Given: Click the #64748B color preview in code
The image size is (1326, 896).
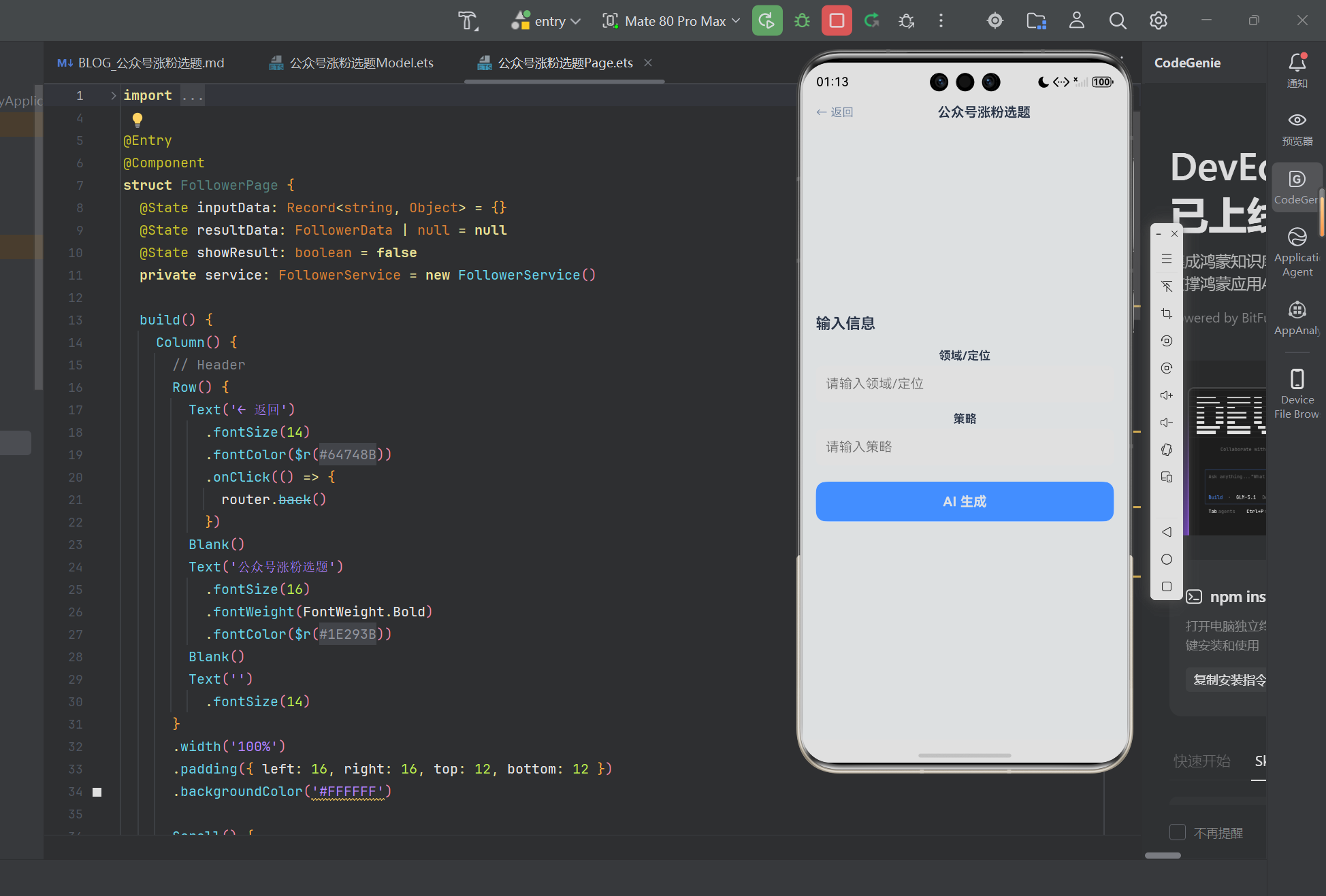Looking at the screenshot, I should point(348,454).
